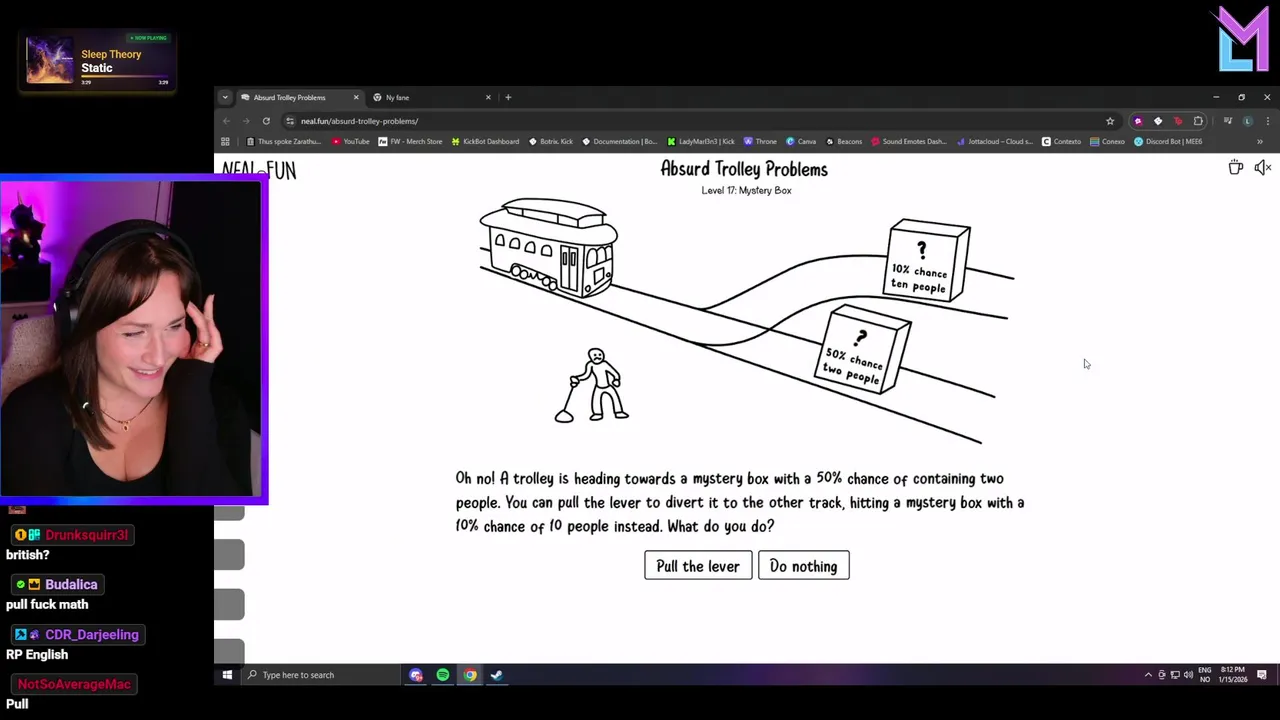Screen dimensions: 1280x720
Task: Open the first pinned app on taskbar
Action: [416, 675]
